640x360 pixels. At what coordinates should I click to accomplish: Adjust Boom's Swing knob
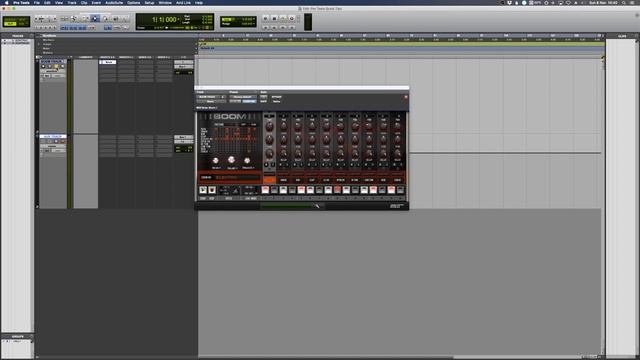click(x=216, y=160)
